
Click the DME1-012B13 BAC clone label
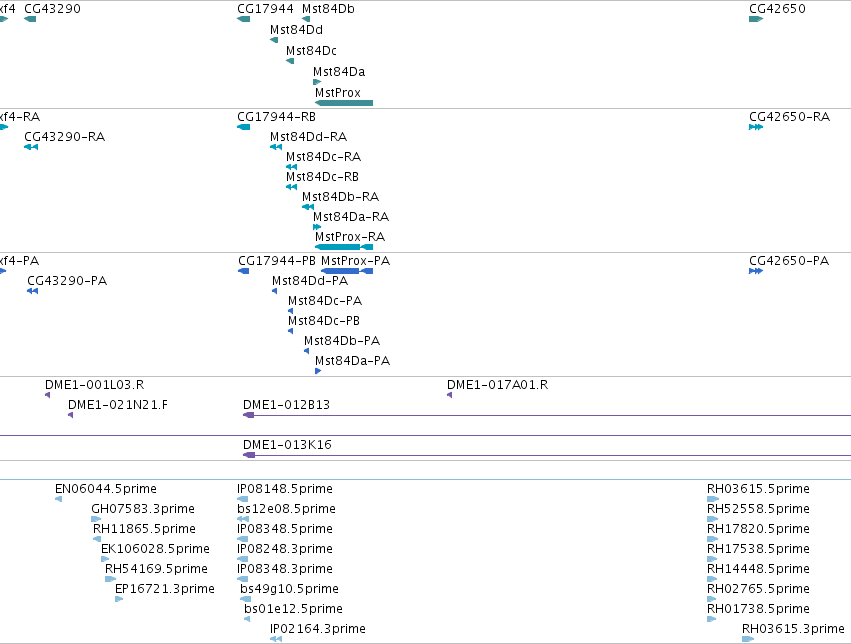point(286,405)
